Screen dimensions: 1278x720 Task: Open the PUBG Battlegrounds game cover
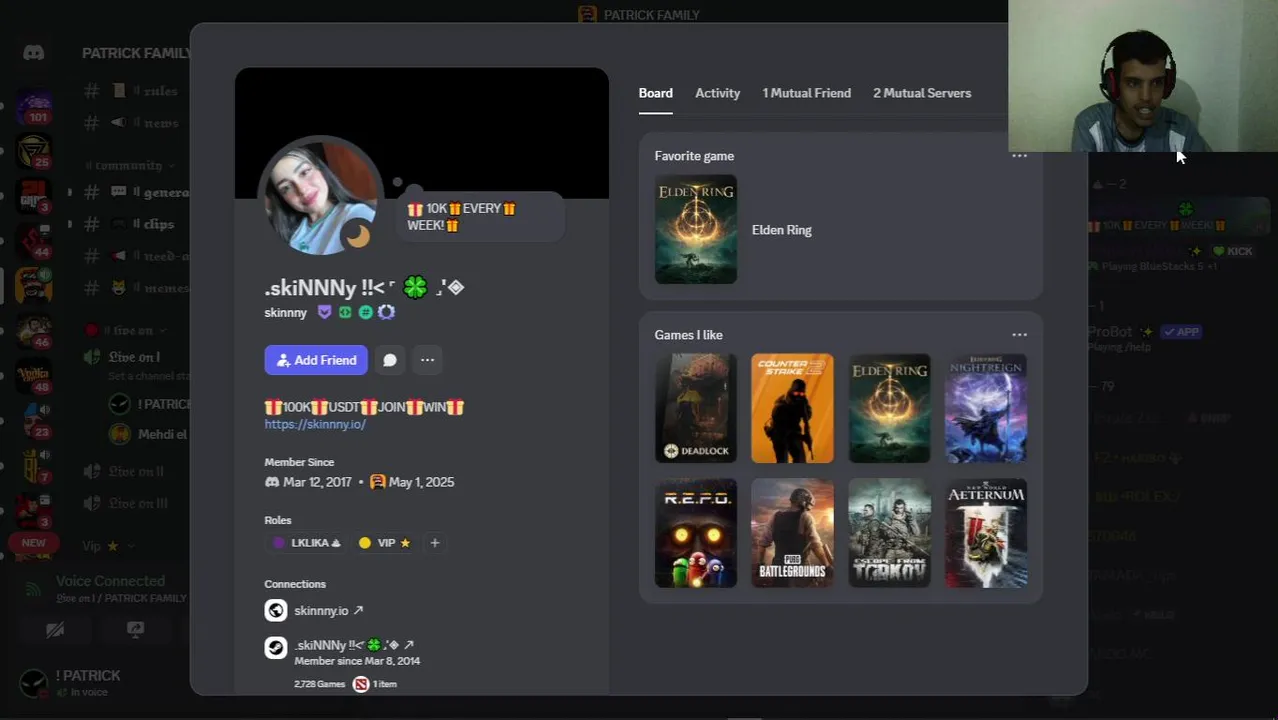(792, 533)
